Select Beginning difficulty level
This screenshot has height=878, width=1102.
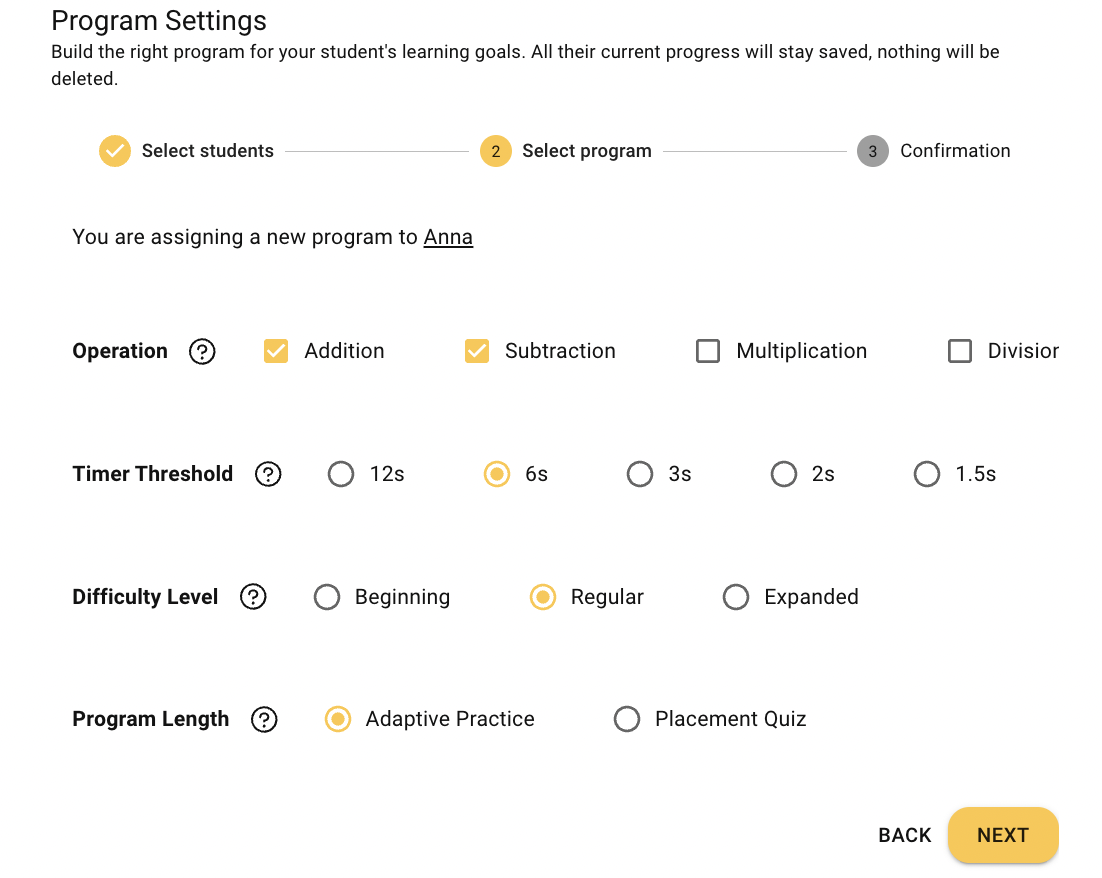pos(327,597)
